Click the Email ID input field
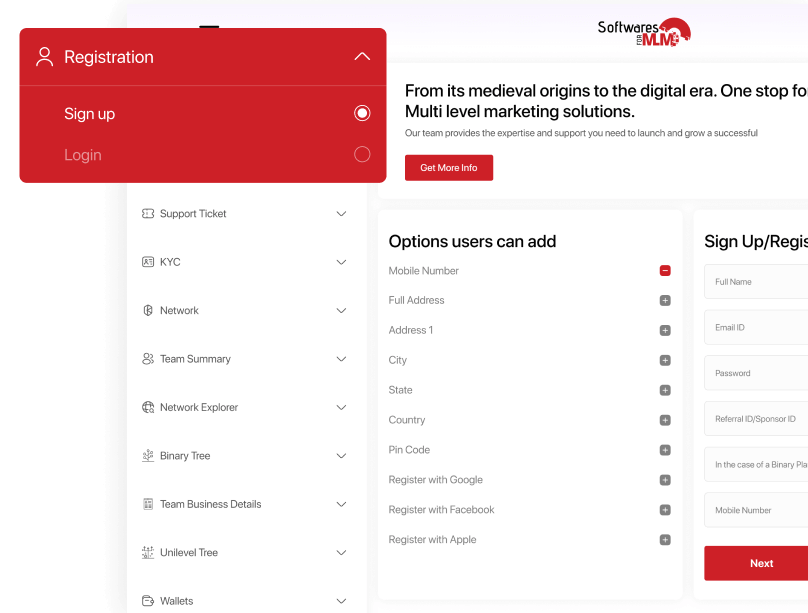 pyautogui.click(x=756, y=327)
